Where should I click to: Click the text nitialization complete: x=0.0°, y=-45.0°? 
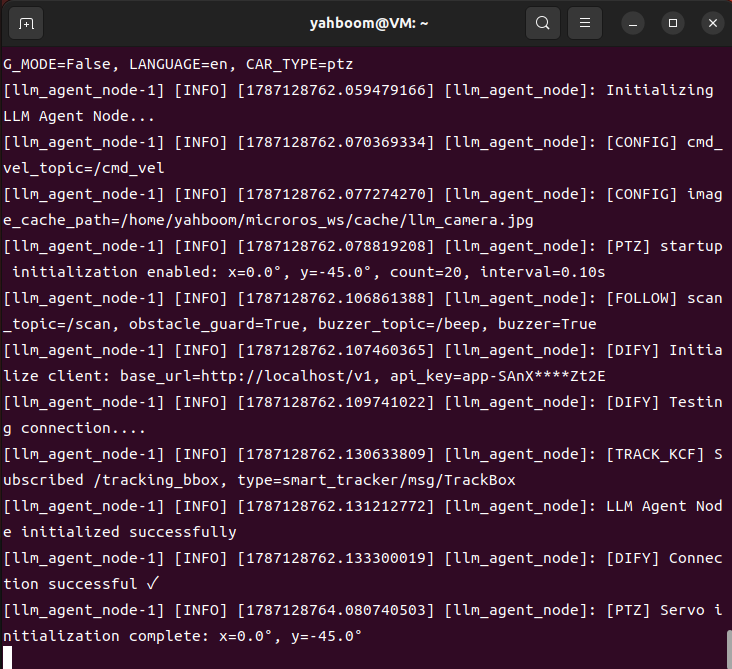tap(183, 636)
